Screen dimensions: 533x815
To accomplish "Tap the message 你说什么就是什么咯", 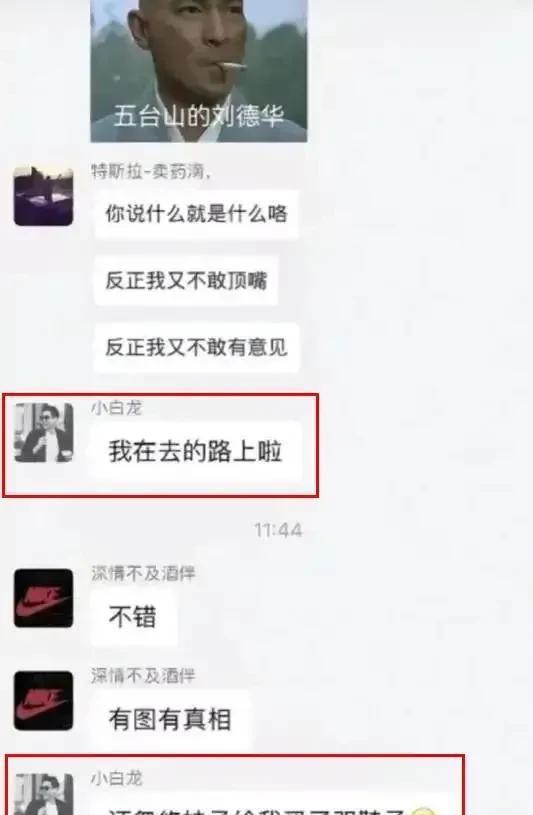I will pos(196,214).
